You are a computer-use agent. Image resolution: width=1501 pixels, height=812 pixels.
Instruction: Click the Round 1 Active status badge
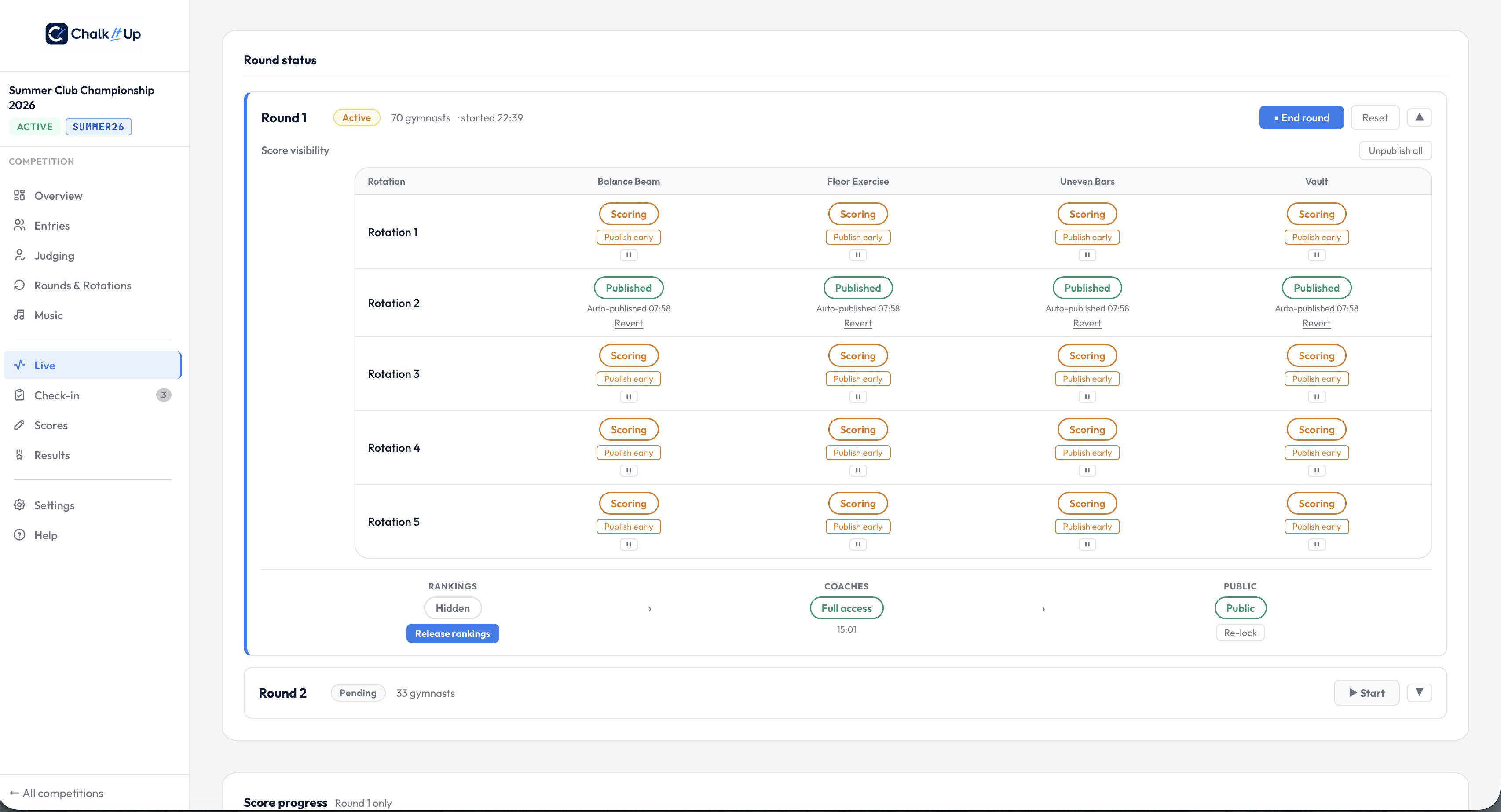coord(357,117)
